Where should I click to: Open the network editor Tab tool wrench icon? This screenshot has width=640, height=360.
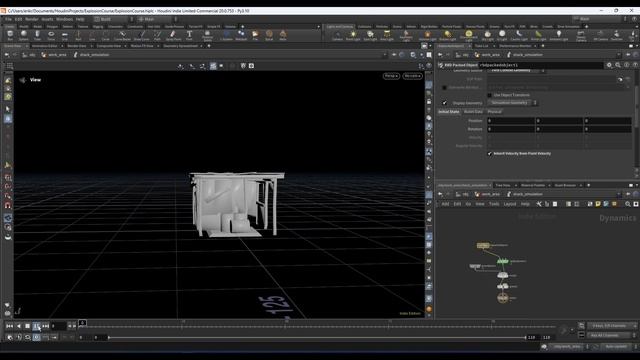point(539,204)
